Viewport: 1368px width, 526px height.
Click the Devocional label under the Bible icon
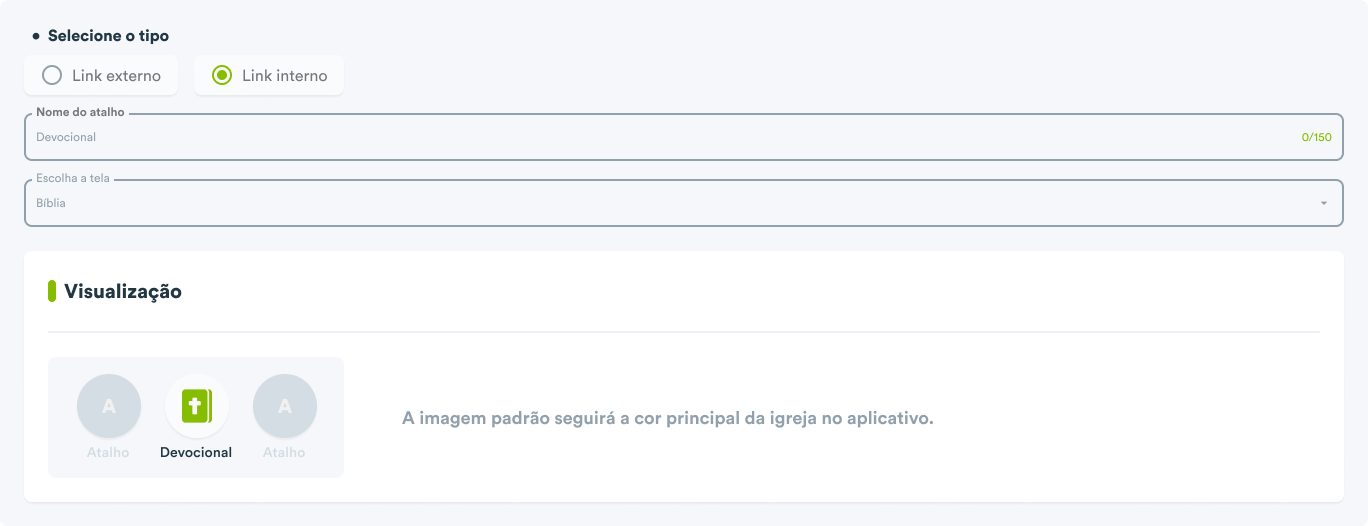[x=196, y=452]
